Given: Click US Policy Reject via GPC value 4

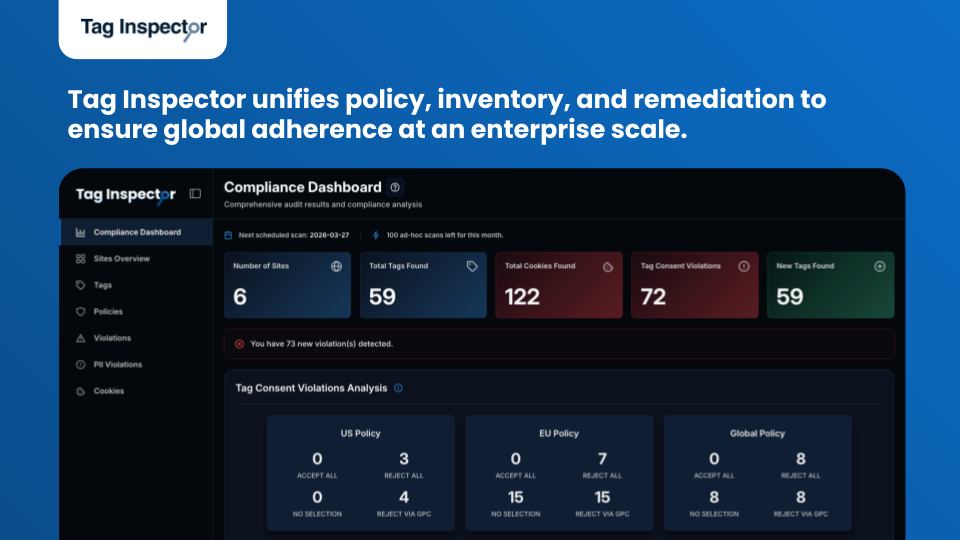Looking at the screenshot, I should pos(404,497).
